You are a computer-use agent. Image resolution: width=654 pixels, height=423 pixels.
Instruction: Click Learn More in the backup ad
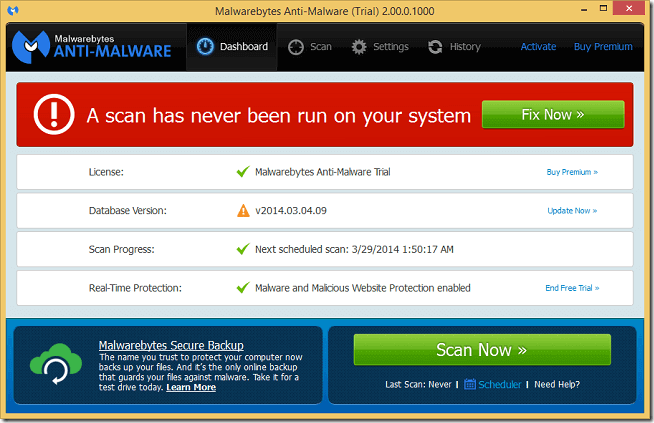click(x=191, y=388)
